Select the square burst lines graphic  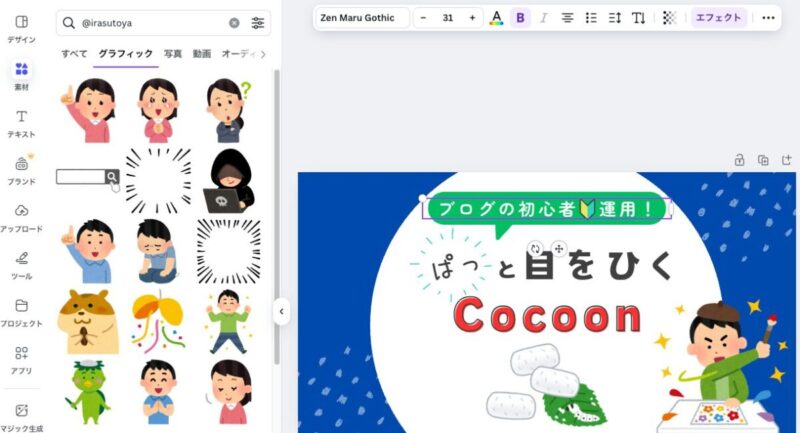click(229, 251)
